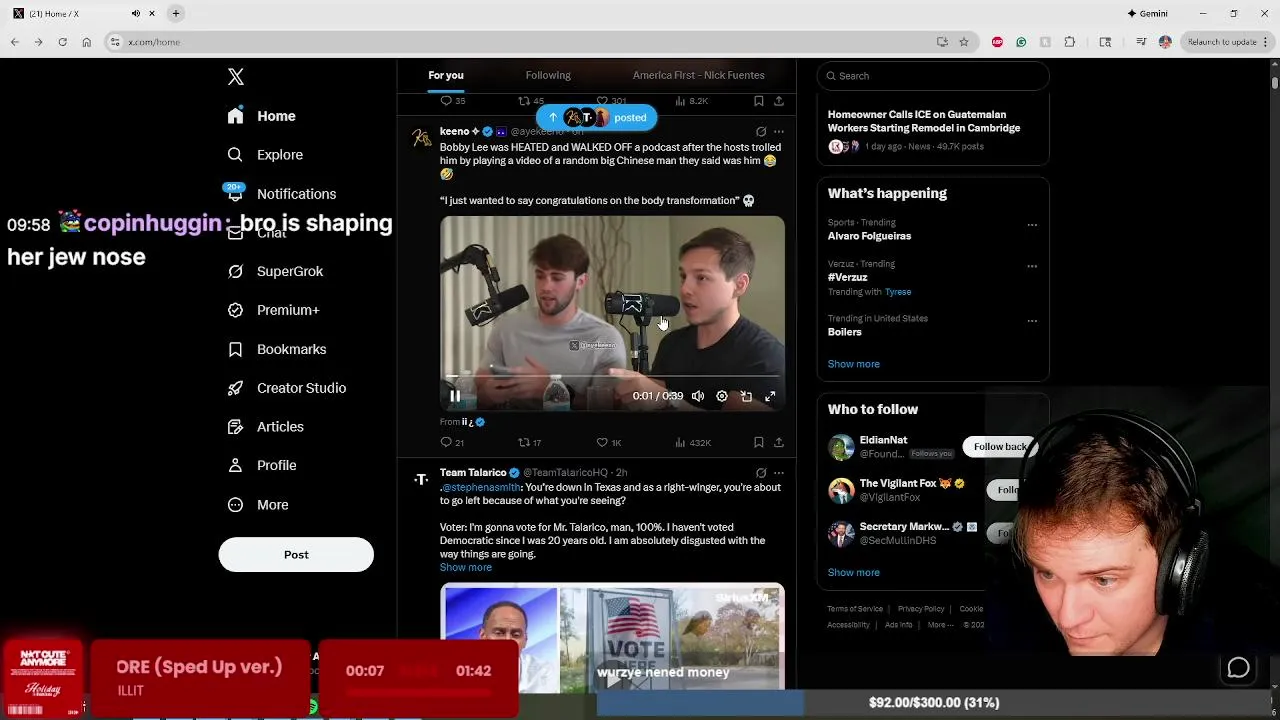
Task: Open SuperGrok from the sidebar
Action: coord(275,271)
